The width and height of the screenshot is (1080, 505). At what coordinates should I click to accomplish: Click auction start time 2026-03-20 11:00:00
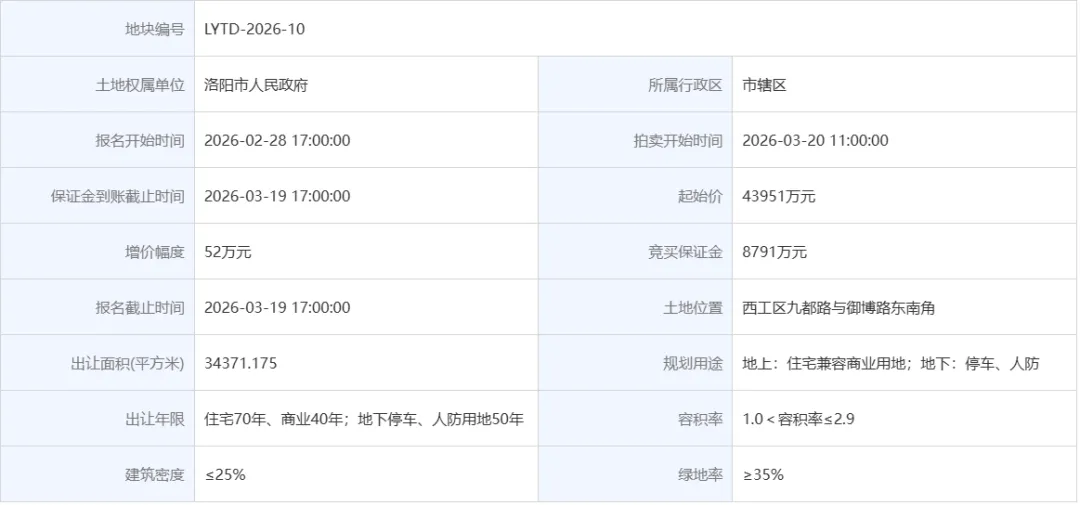(x=815, y=141)
